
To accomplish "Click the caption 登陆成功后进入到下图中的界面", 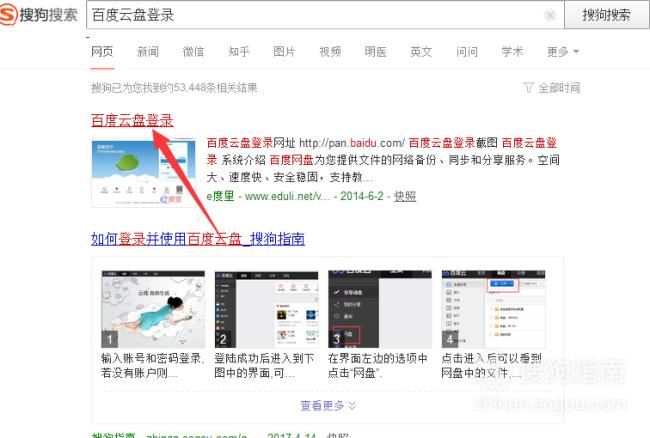I will [264, 365].
